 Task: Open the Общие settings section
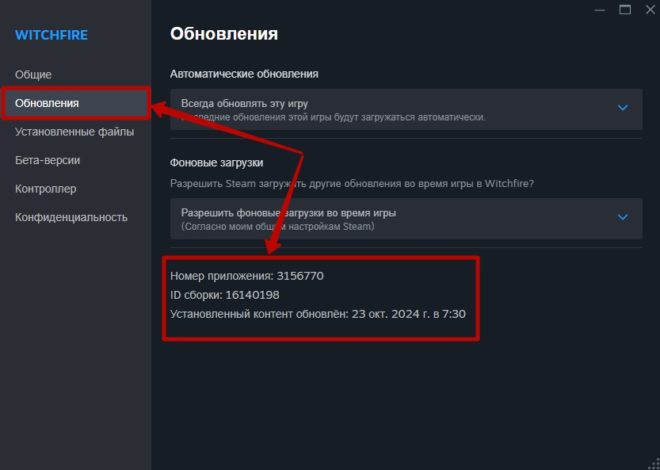33,75
